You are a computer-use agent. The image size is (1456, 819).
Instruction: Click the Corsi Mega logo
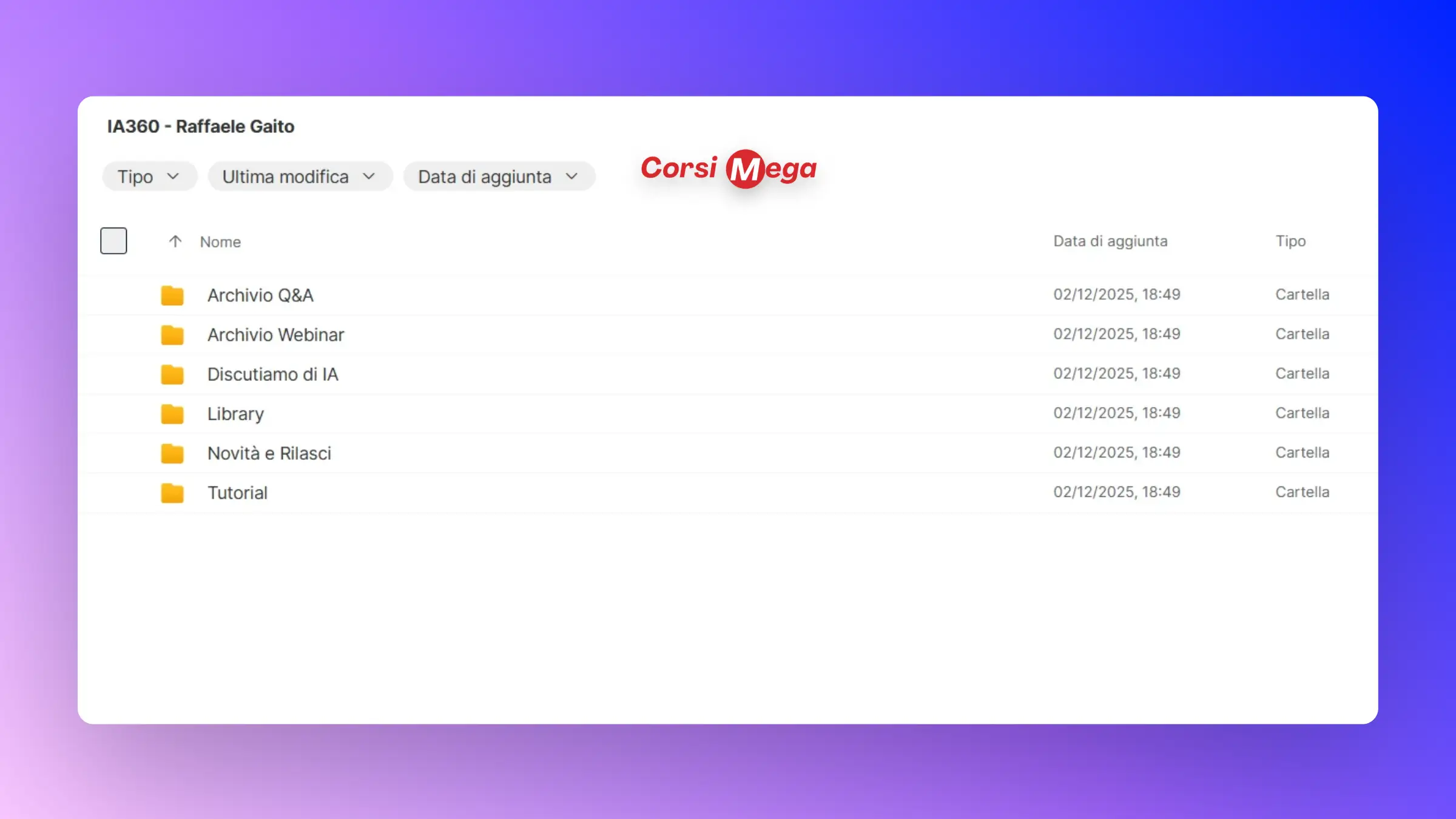point(729,169)
